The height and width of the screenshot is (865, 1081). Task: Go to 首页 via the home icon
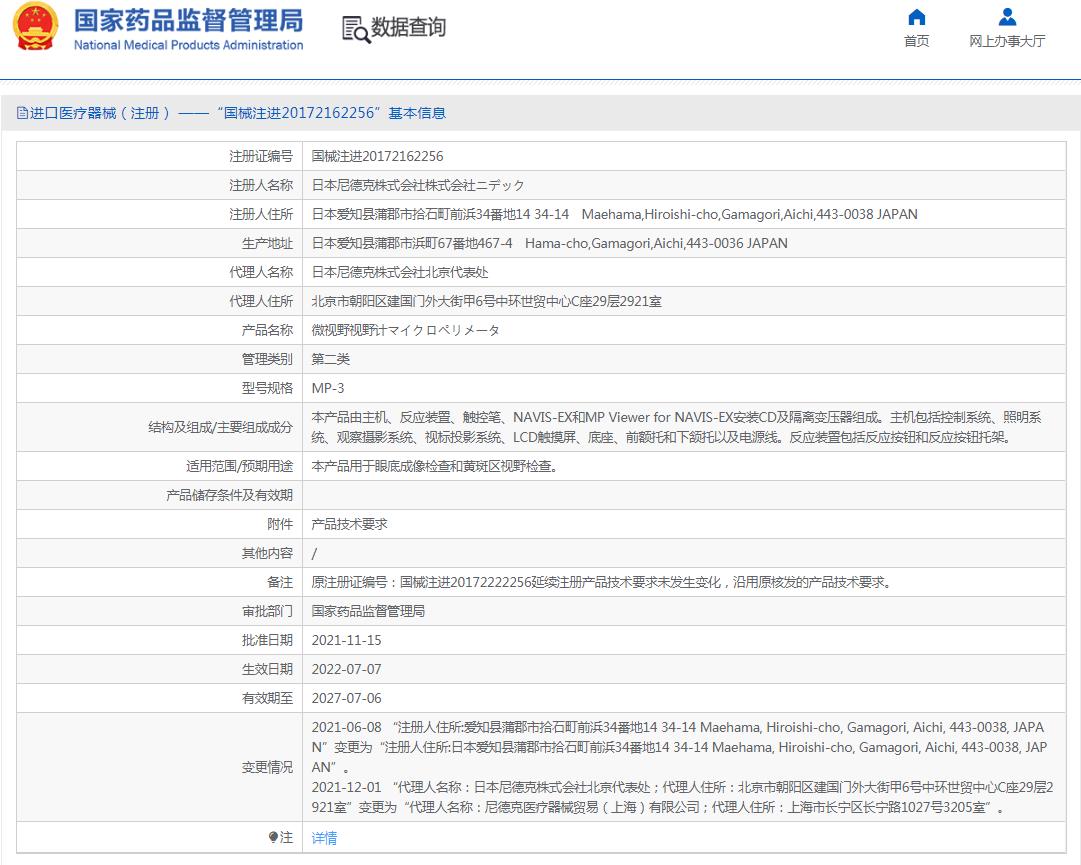[916, 17]
